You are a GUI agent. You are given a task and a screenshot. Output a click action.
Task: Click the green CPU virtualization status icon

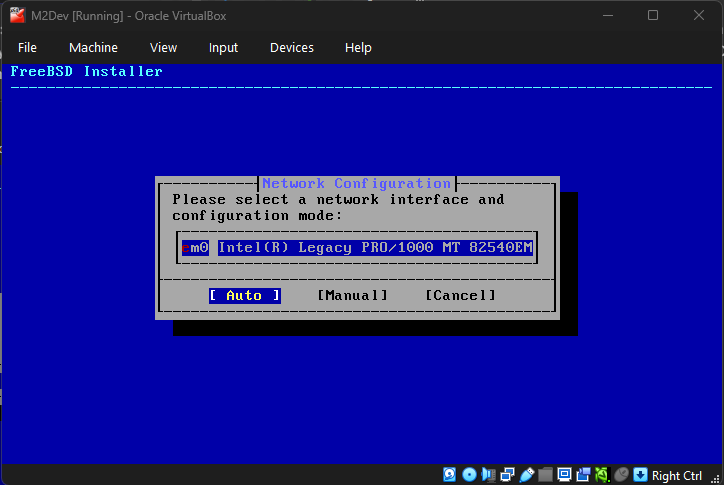pos(602,474)
